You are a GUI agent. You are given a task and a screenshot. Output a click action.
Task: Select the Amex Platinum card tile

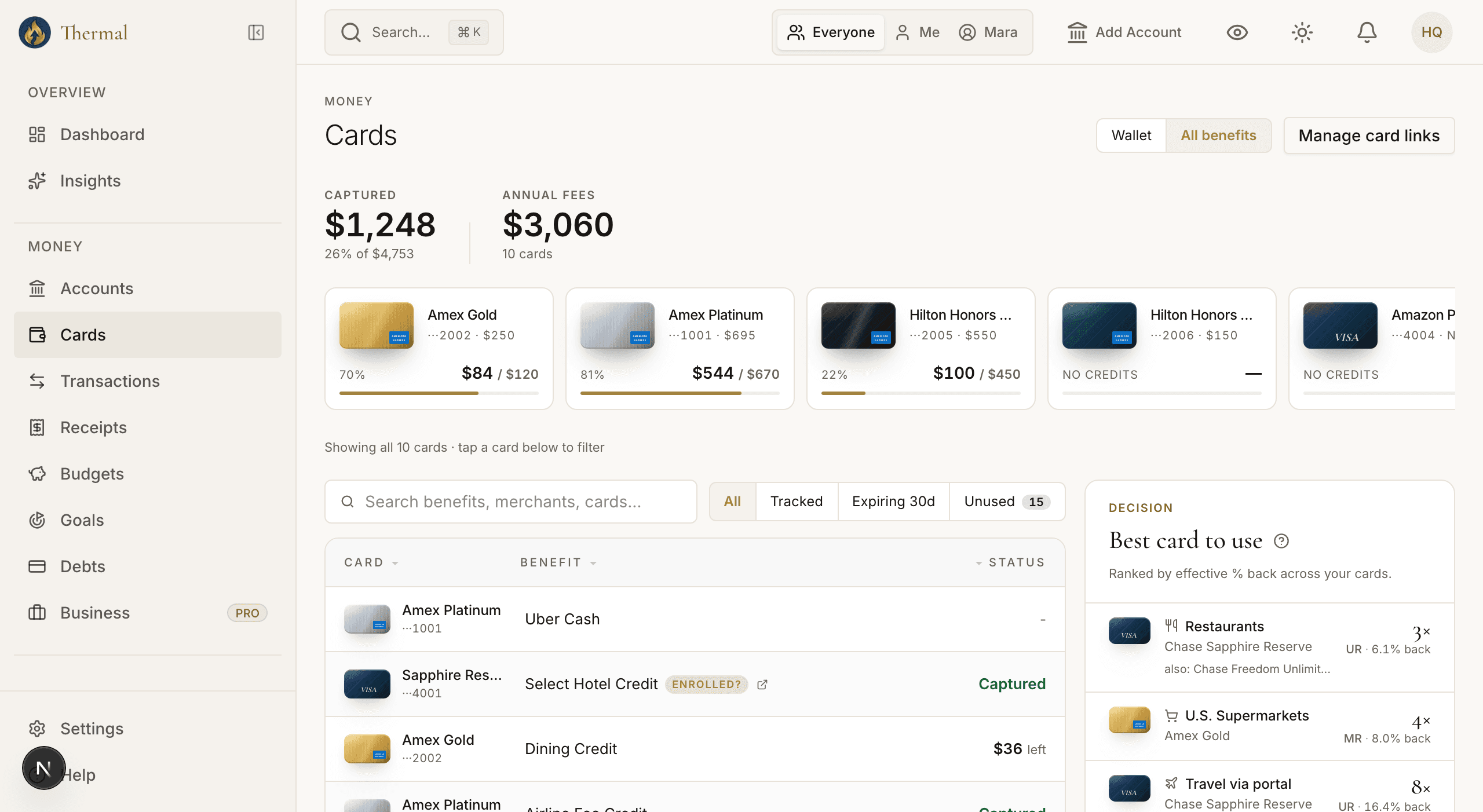coord(680,349)
